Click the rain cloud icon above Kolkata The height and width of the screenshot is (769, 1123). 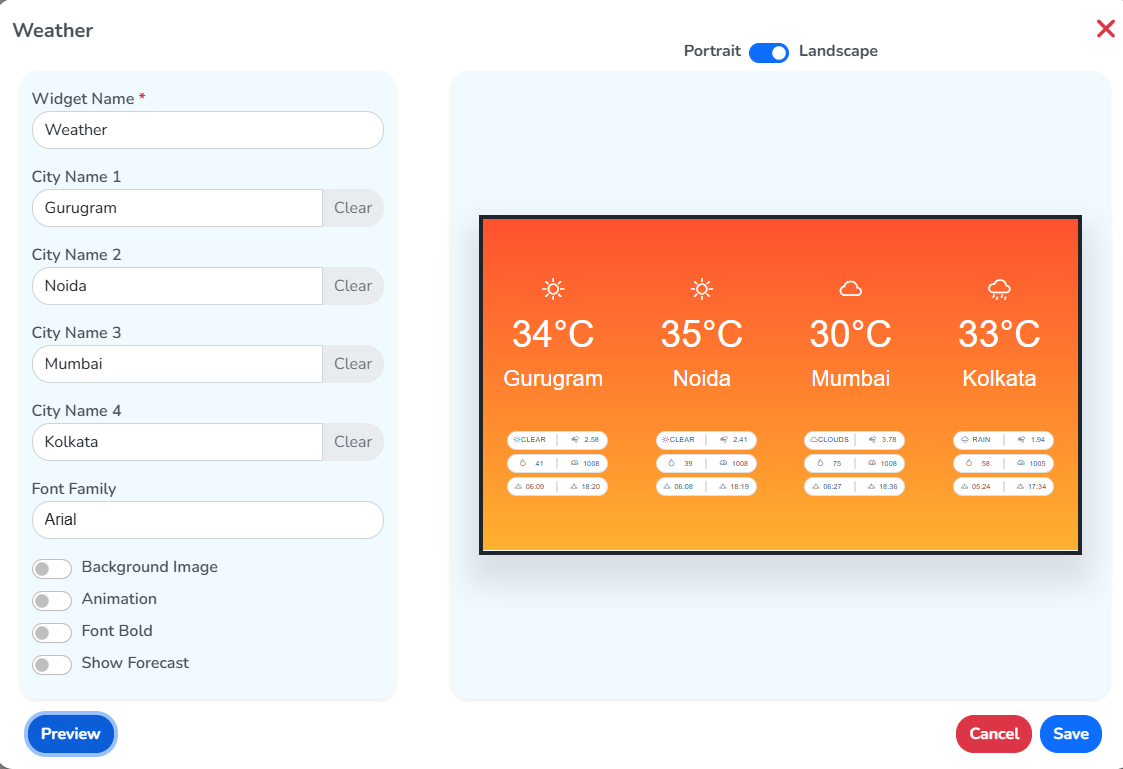pos(999,289)
